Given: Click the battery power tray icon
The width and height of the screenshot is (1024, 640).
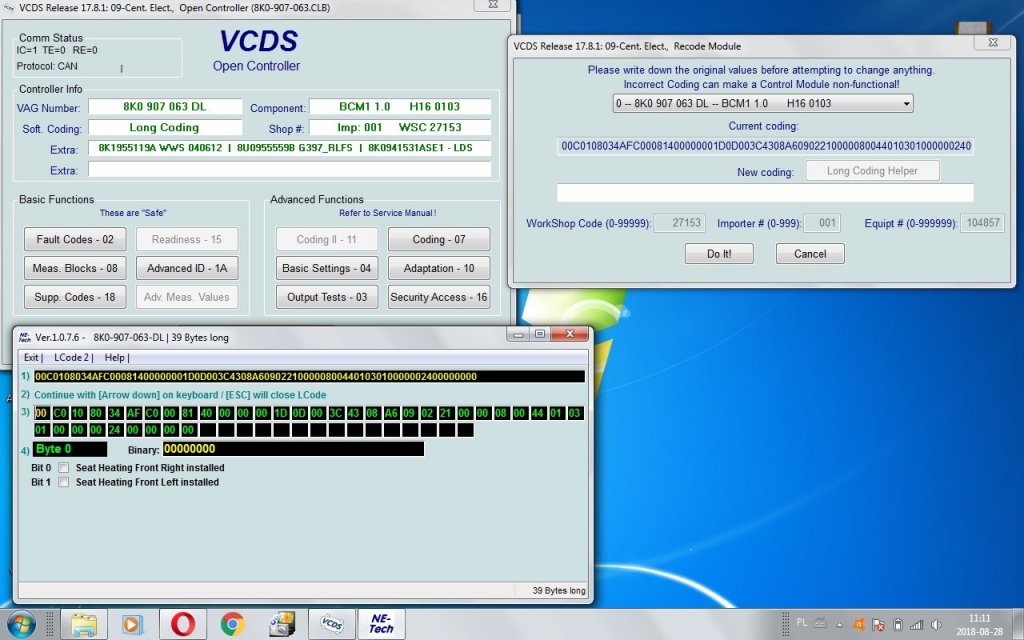Looking at the screenshot, I should pyautogui.click(x=898, y=625).
